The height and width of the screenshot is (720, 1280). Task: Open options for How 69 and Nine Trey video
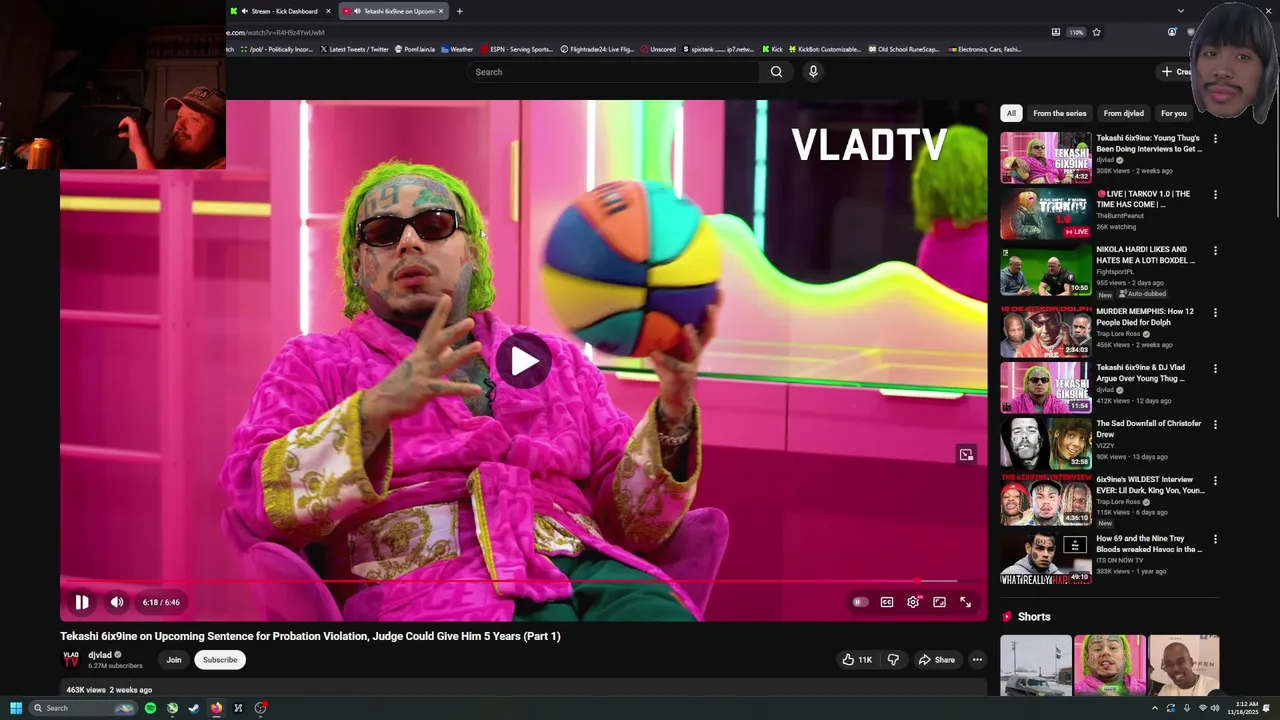[1215, 540]
